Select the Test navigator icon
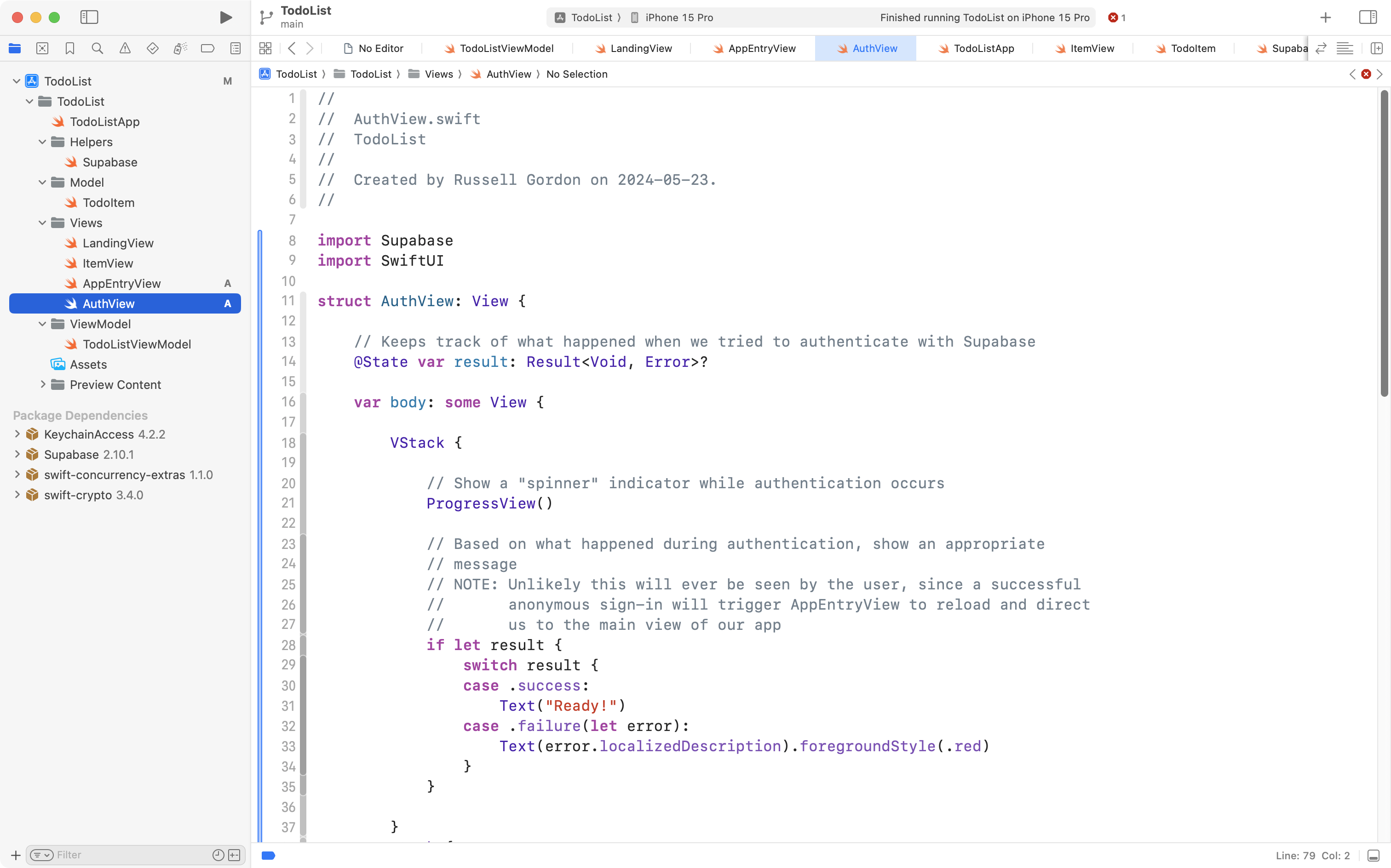 152,48
